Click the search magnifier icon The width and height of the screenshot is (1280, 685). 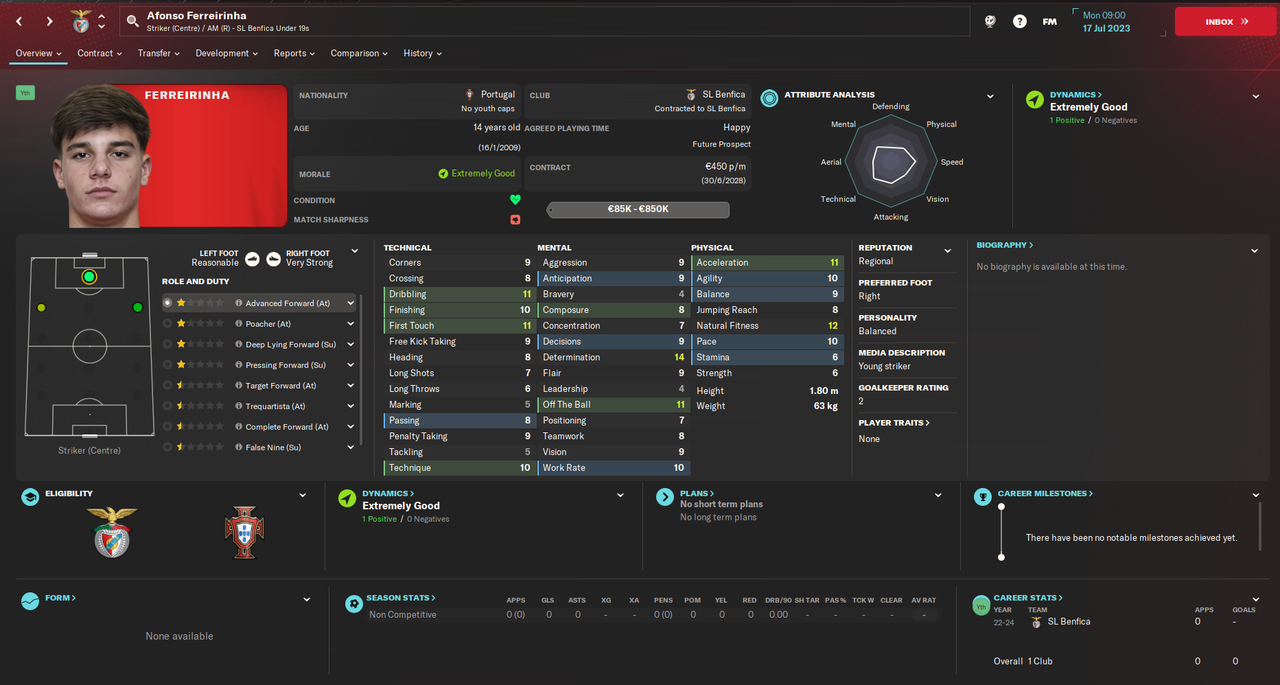pos(132,21)
